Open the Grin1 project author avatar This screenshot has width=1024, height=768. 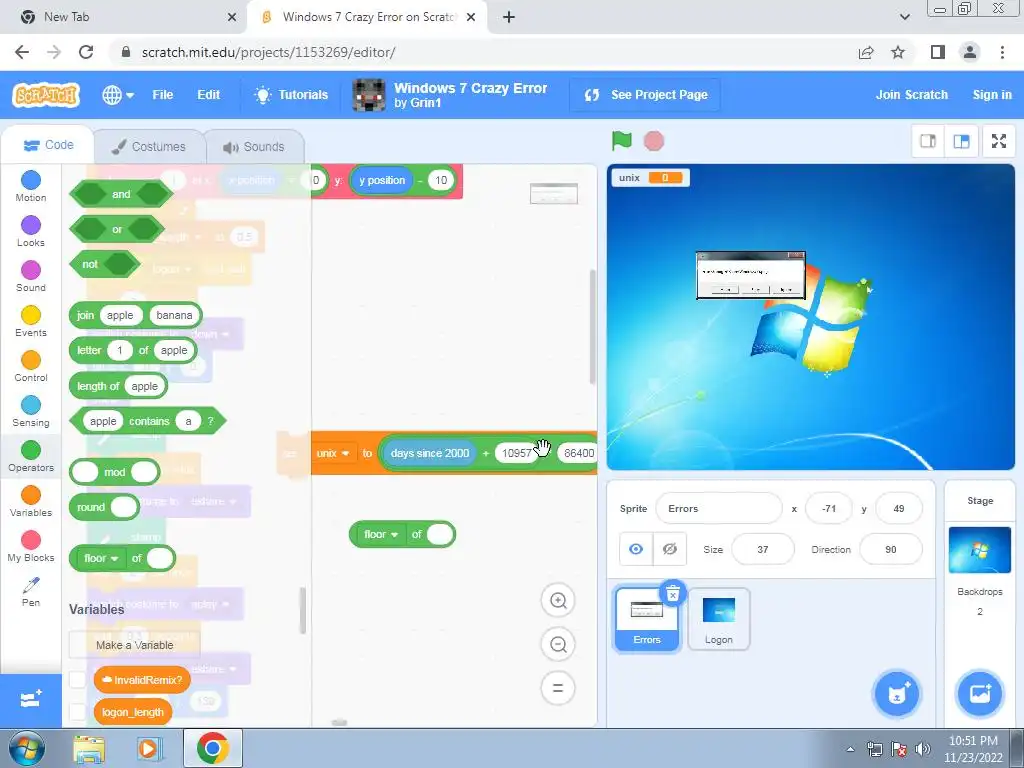(x=368, y=95)
